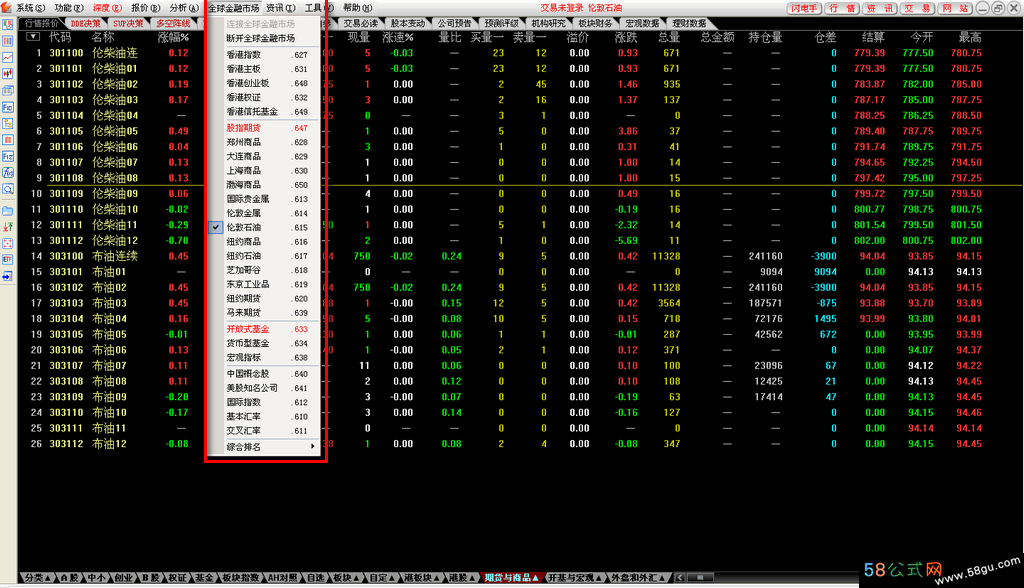Switch to the 宏观数据 tab

click(x=643, y=24)
